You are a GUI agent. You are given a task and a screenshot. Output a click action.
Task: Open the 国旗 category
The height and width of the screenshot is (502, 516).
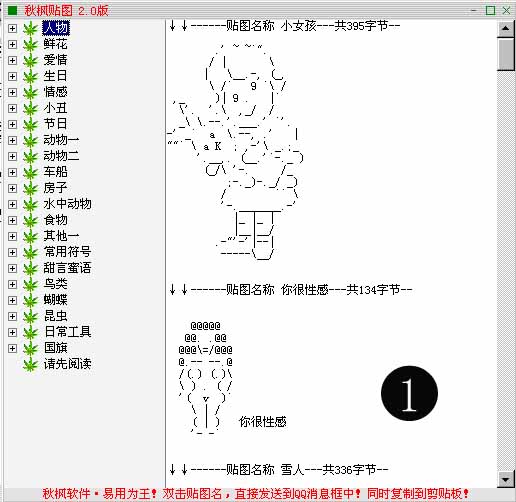pos(55,348)
